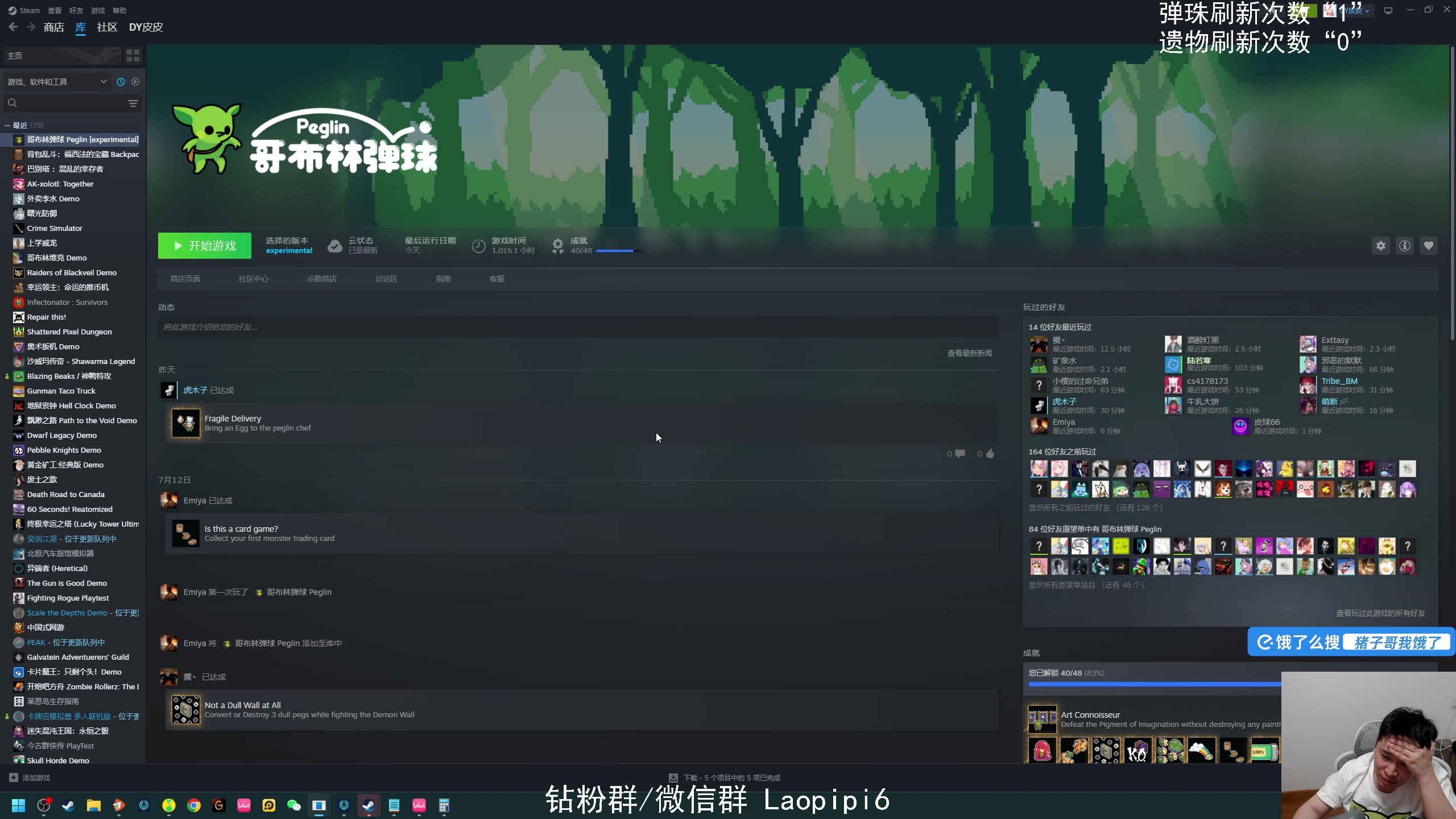Image resolution: width=1456 pixels, height=819 pixels.
Task: Open the DY皮皮 profile tab
Action: (x=146, y=27)
